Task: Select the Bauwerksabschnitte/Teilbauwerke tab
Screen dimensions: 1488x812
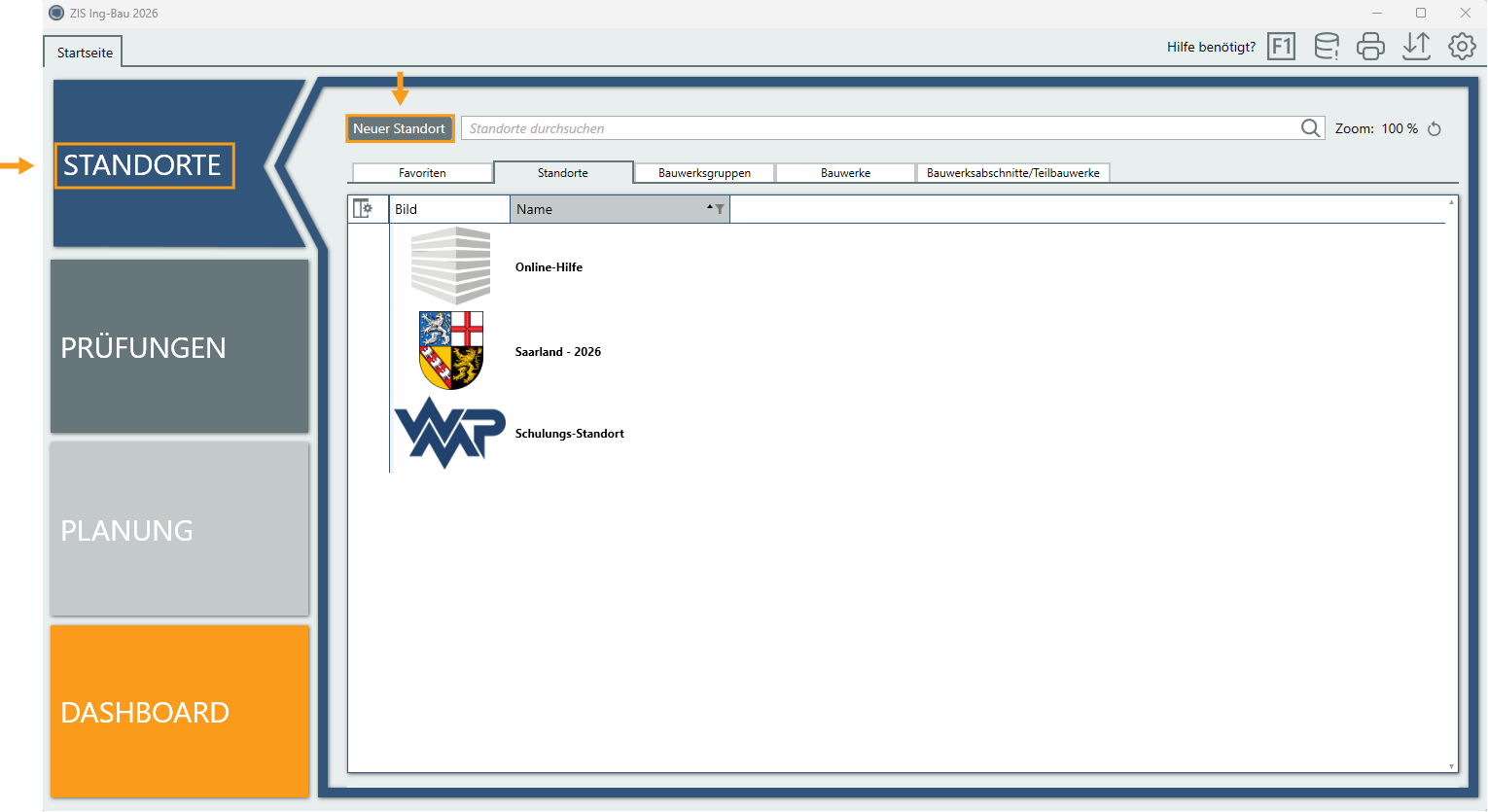Action: pos(1012,173)
